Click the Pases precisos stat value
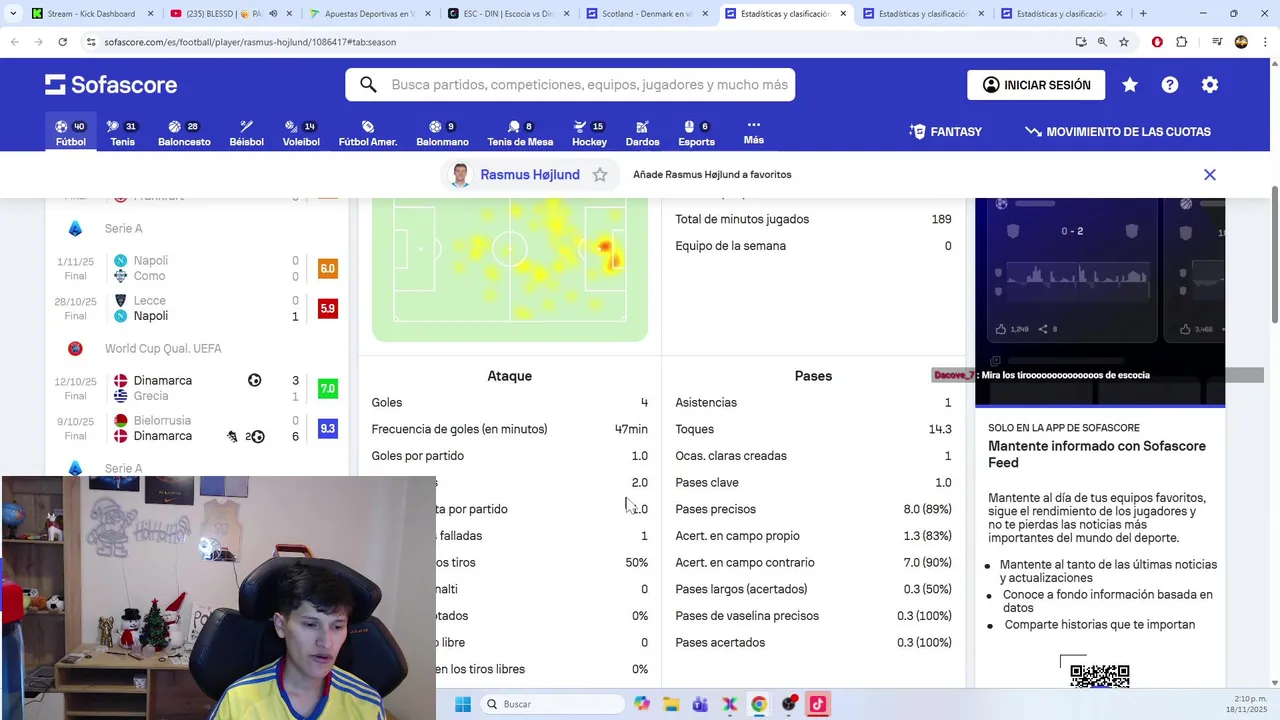Screen dimensions: 1280x720 928,509
